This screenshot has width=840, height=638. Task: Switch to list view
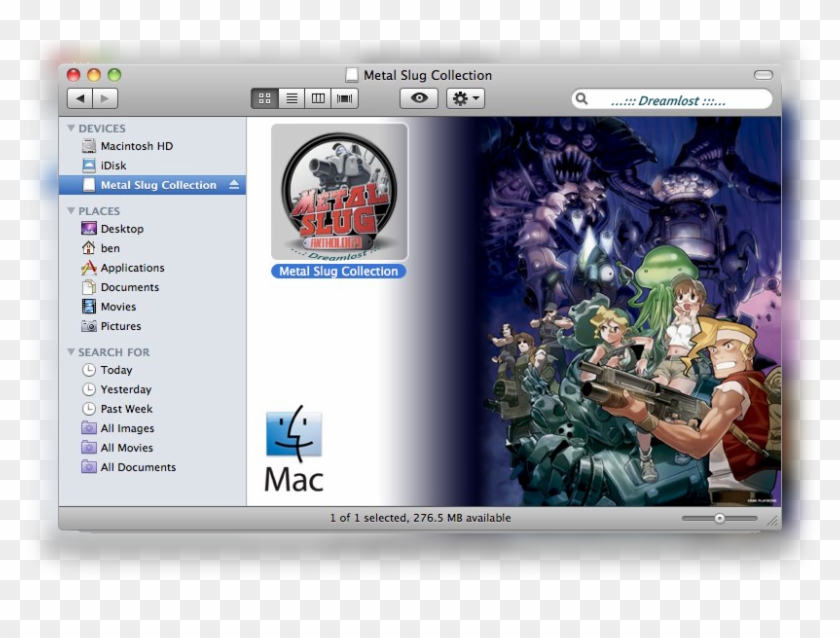point(291,99)
